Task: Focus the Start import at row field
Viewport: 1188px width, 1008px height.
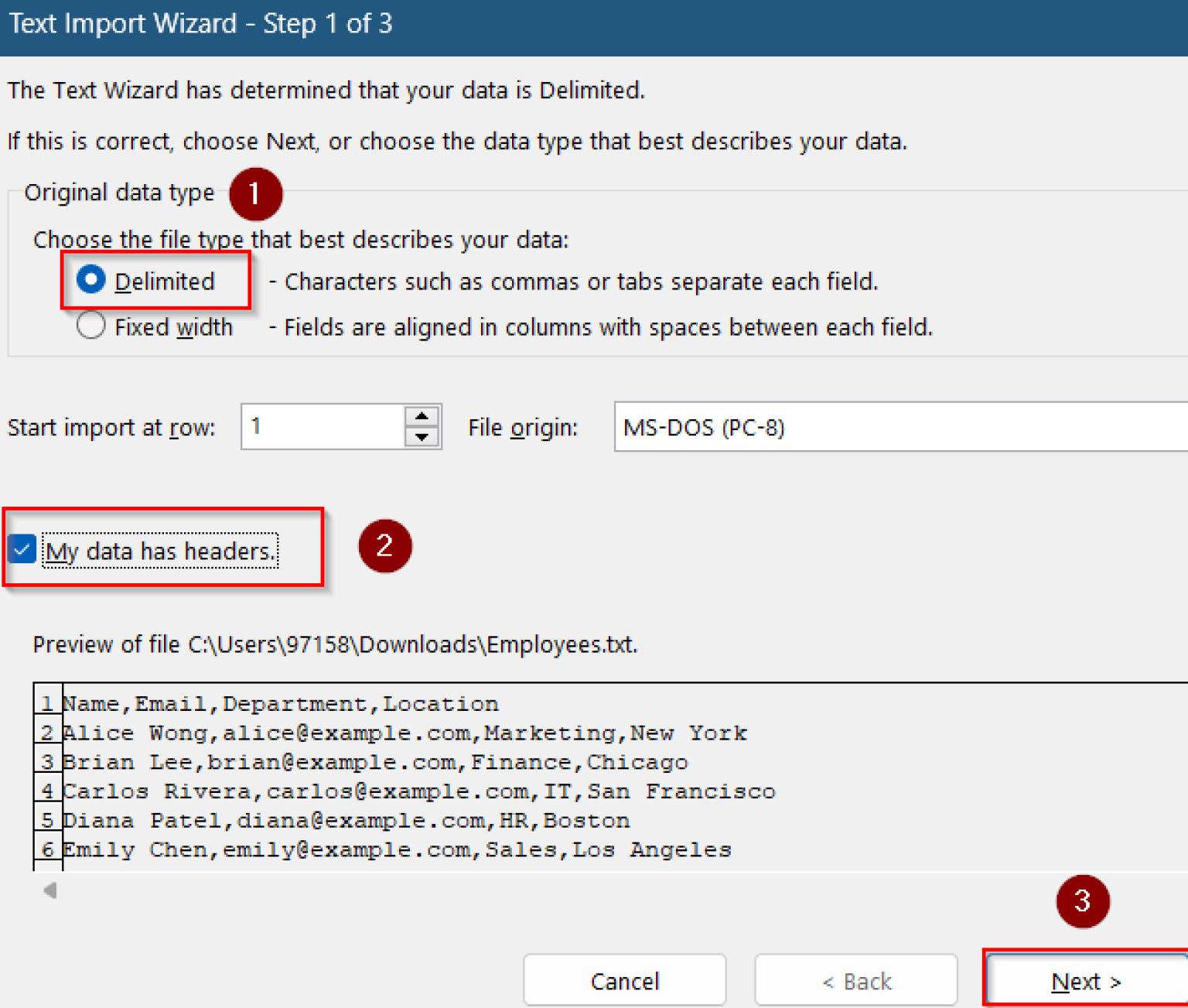Action: [321, 427]
